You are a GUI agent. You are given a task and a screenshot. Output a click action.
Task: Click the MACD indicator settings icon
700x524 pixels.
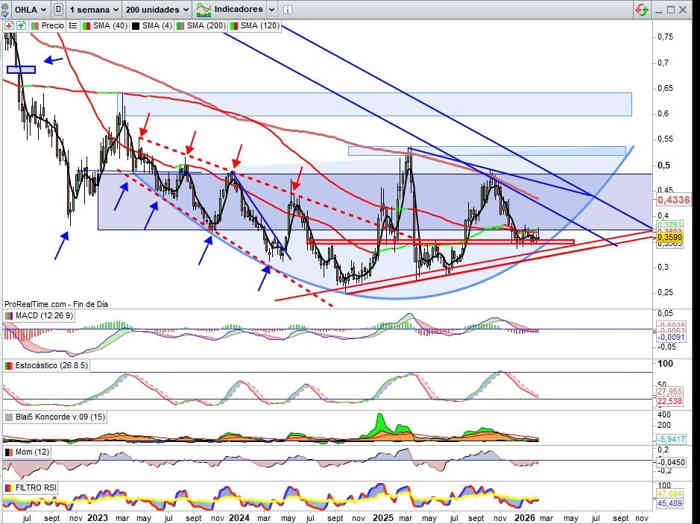(7, 317)
